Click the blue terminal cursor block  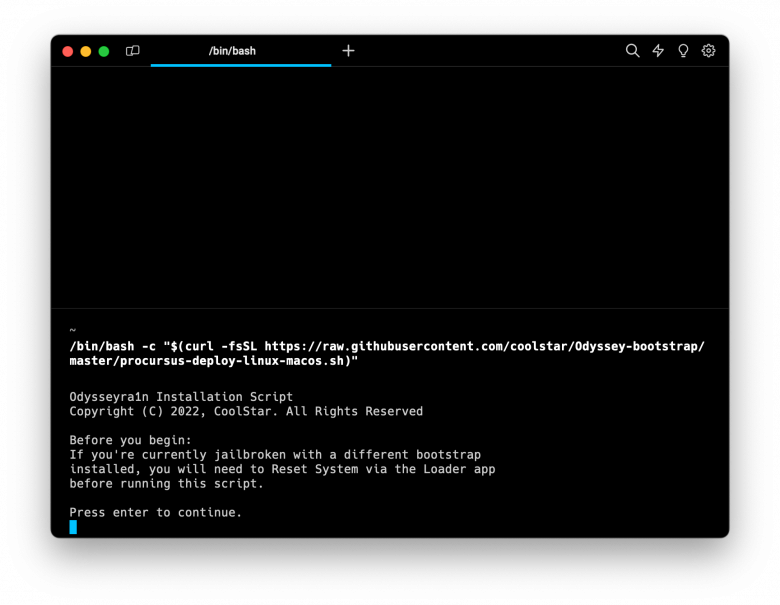coord(73,527)
